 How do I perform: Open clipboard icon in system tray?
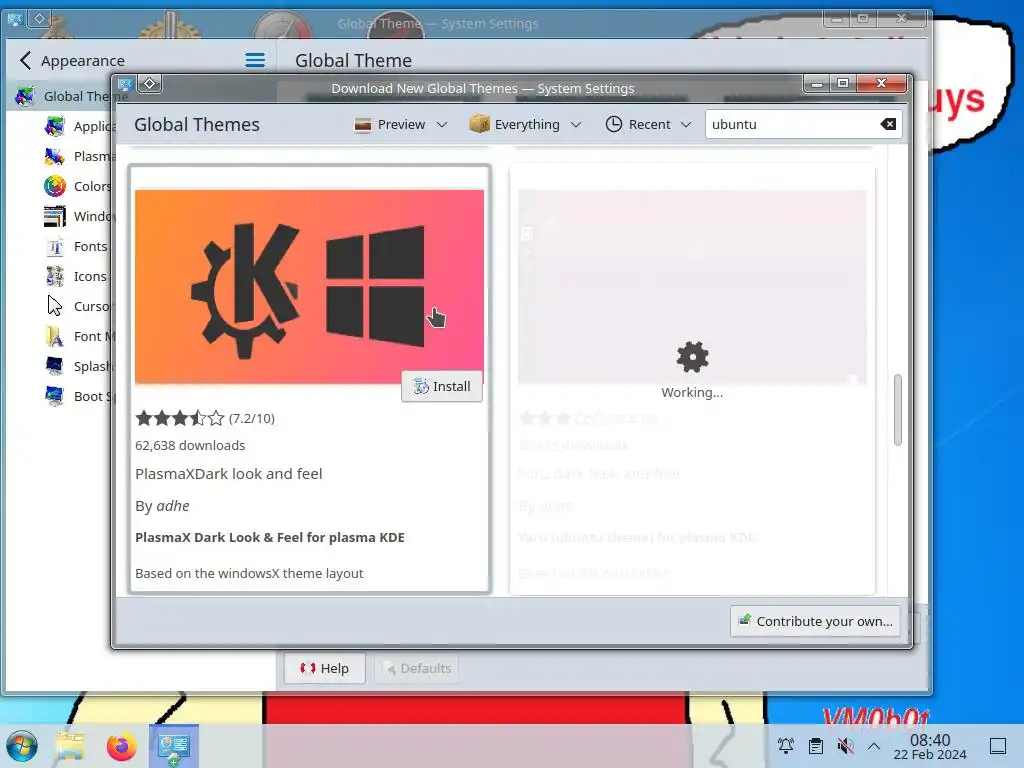tap(816, 746)
